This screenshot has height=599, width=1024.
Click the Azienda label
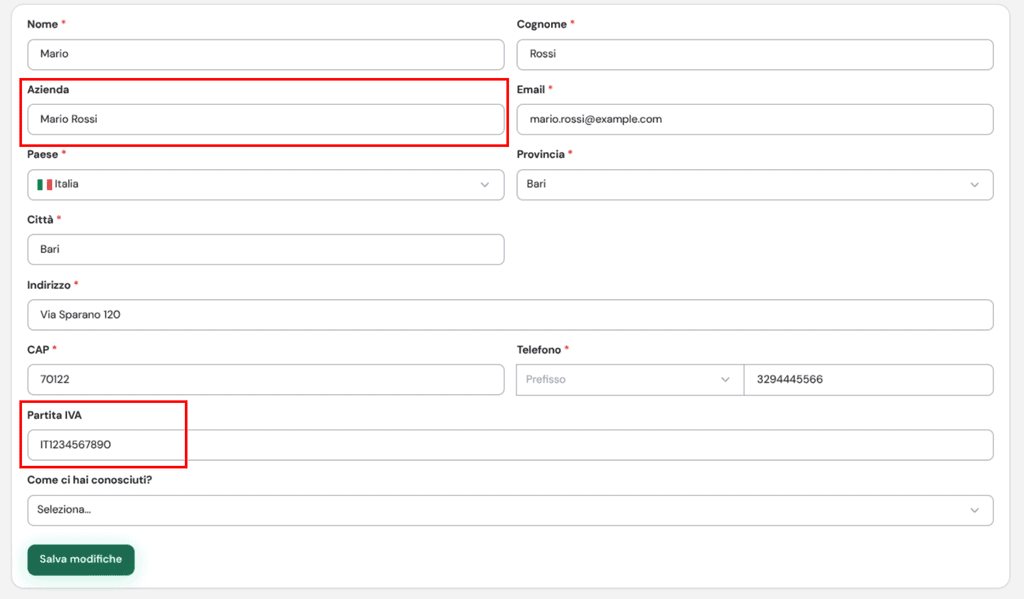(x=48, y=89)
